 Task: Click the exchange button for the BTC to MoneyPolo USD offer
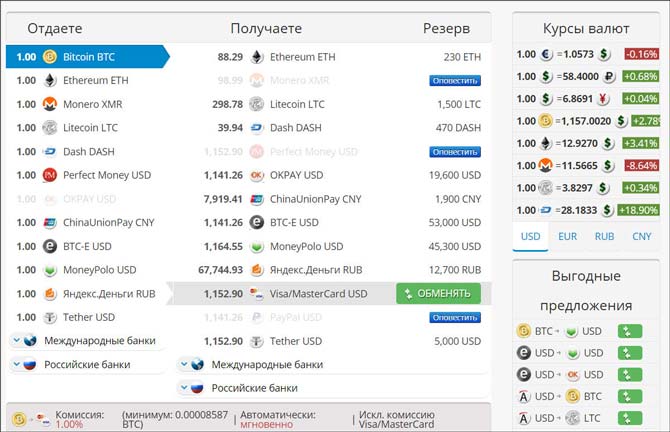coord(630,331)
